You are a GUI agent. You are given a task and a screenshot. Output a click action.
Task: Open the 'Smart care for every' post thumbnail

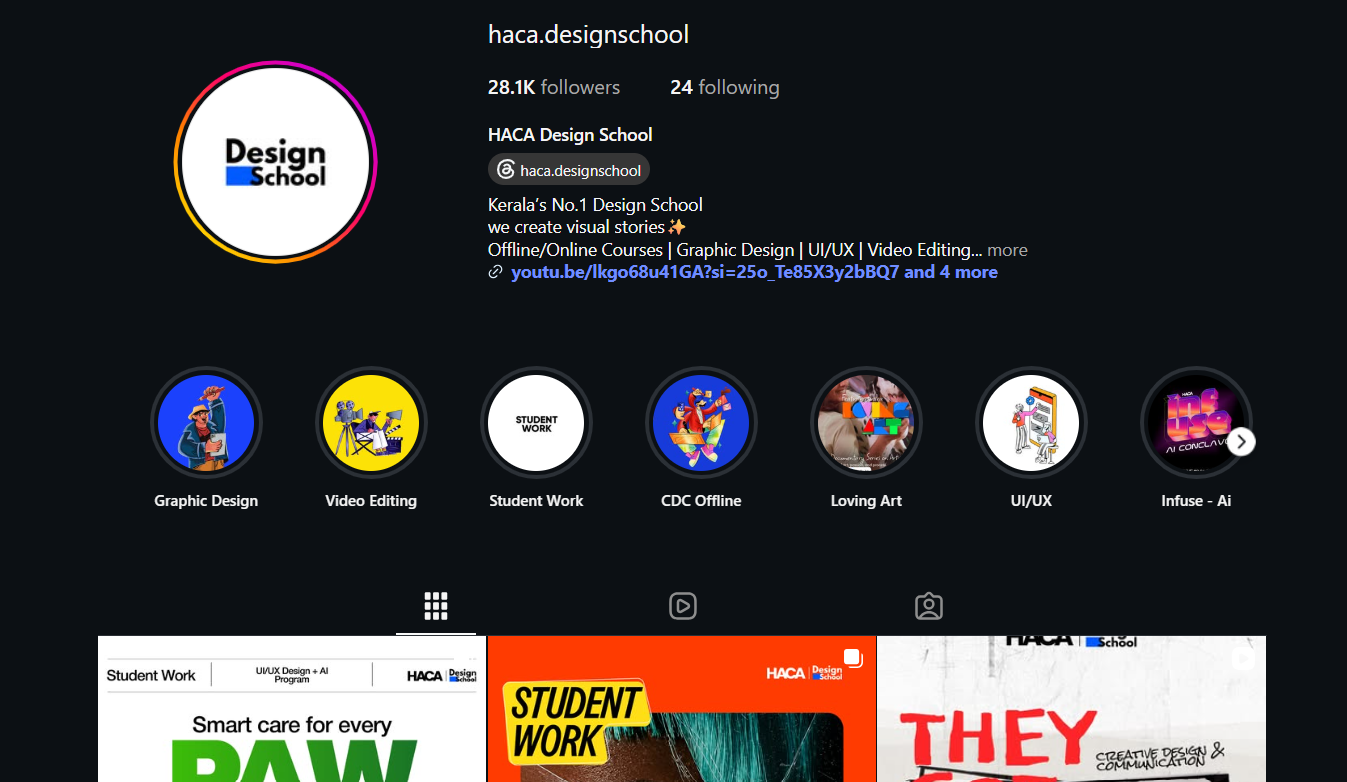(x=292, y=709)
